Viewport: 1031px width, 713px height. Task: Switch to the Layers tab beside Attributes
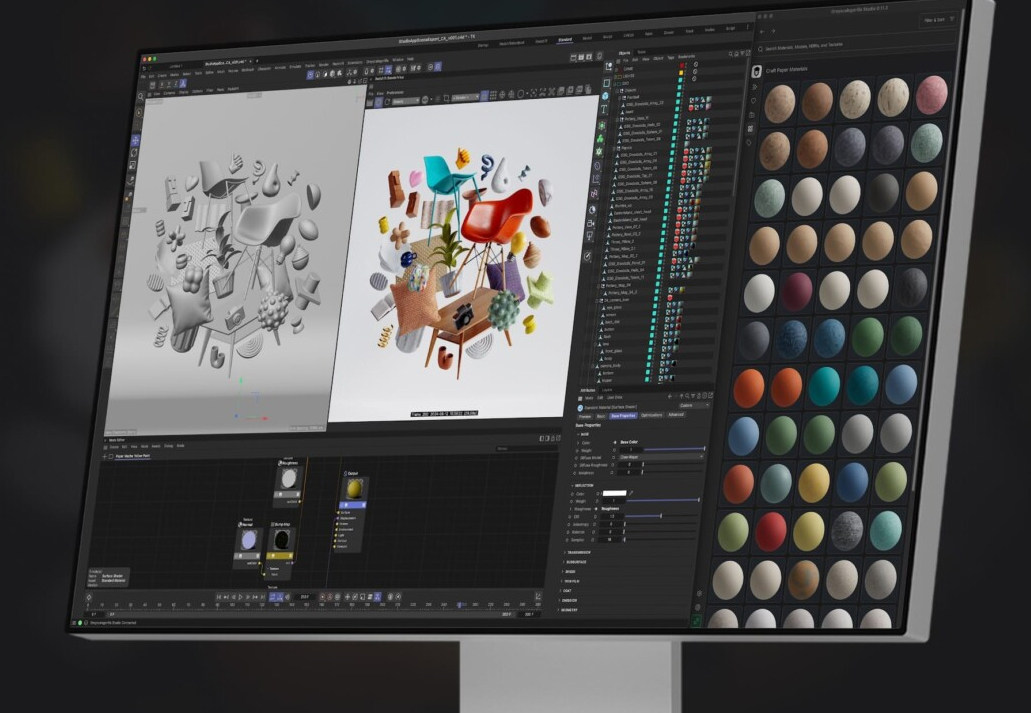[x=608, y=390]
